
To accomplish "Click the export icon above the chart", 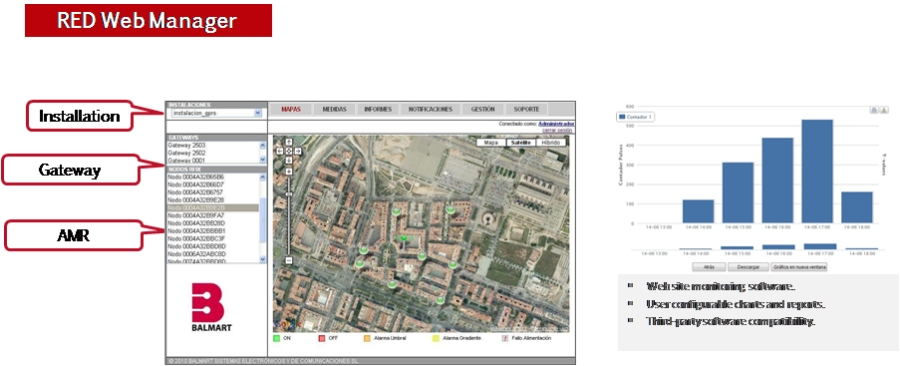I will (x=884, y=110).
